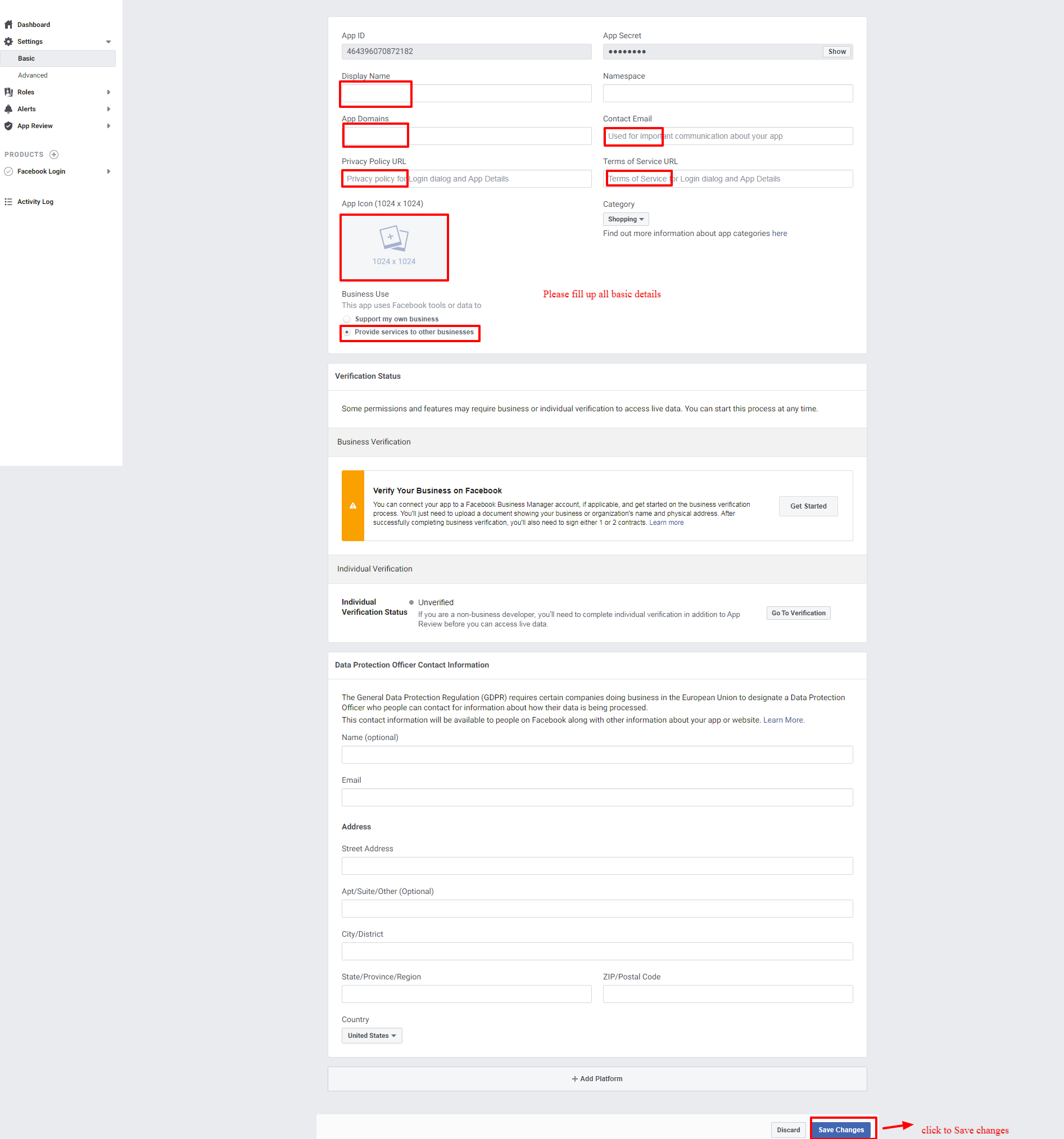Select Provide services to other businesses
Screen dimensions: 1064x1139
coord(347,332)
